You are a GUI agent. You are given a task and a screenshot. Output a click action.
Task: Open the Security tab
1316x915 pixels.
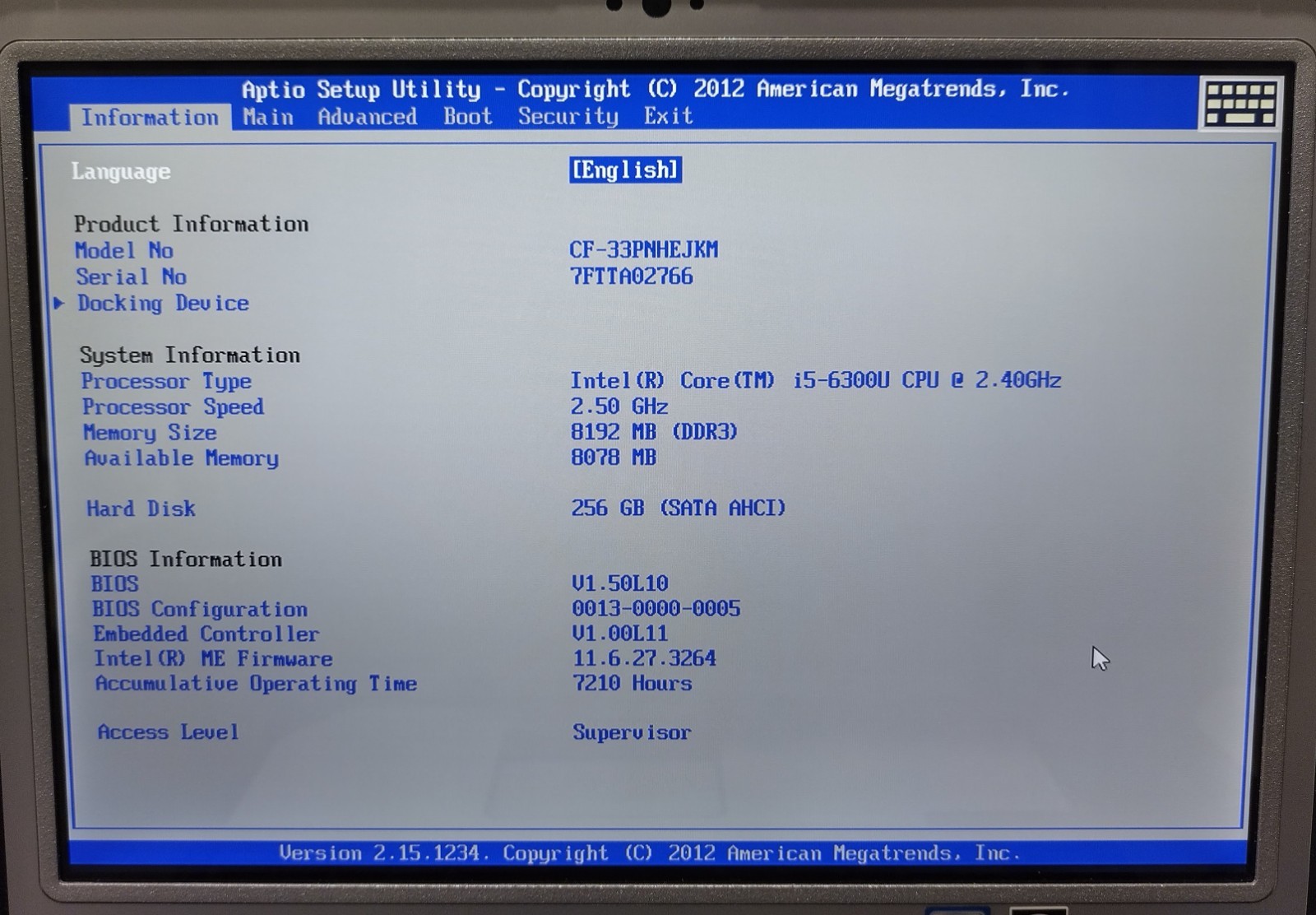pos(568,116)
